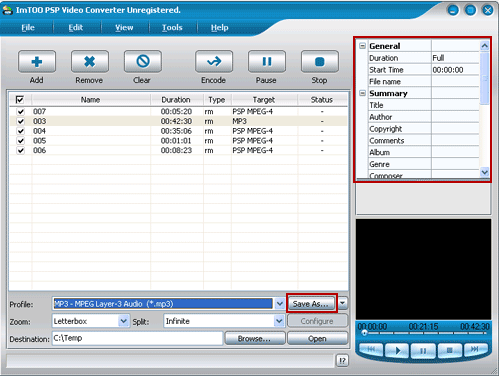The image size is (499, 376).
Task: Uncheck the file 003 checkbox
Action: pos(21,121)
